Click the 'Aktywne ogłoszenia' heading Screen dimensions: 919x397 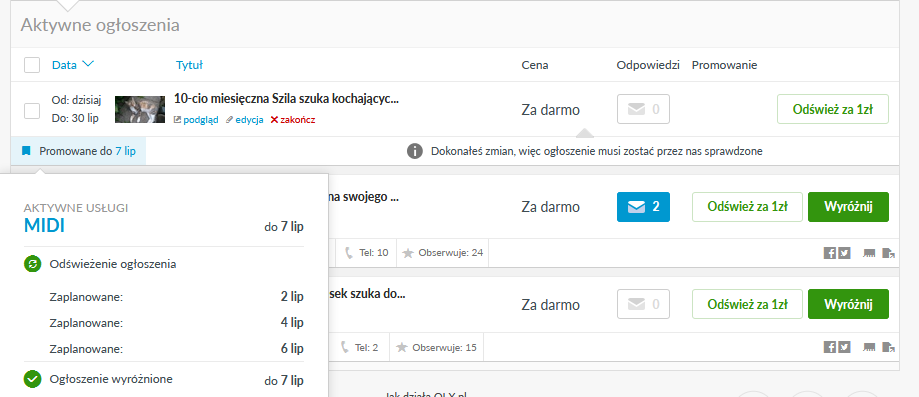100,26
